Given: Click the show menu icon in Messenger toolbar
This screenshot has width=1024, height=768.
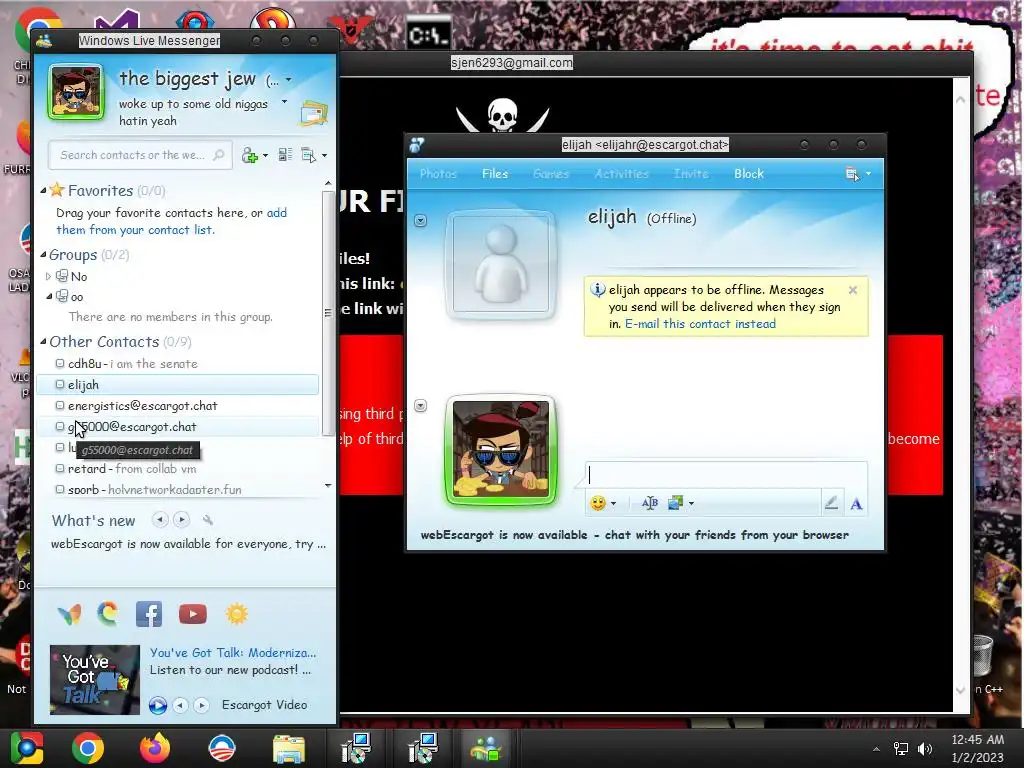Looking at the screenshot, I should point(308,155).
